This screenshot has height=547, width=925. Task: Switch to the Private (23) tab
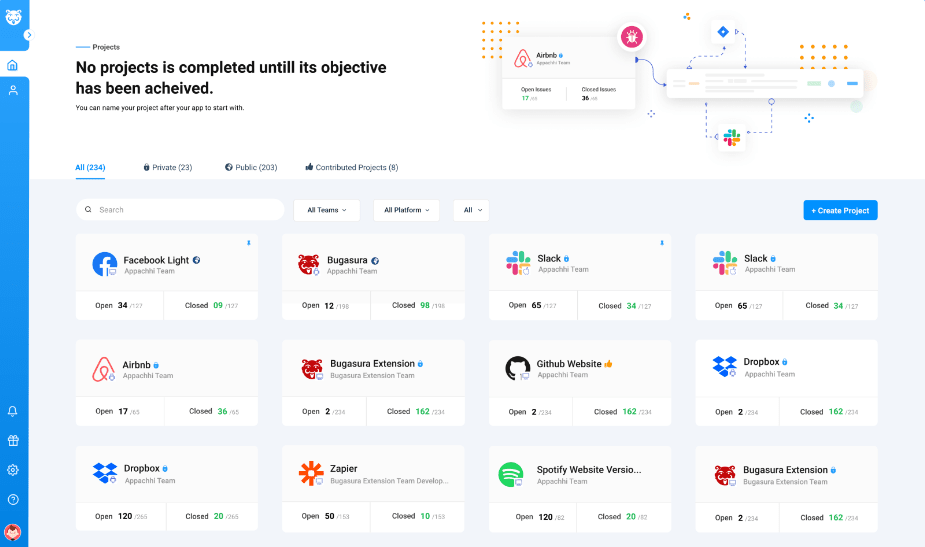[167, 167]
